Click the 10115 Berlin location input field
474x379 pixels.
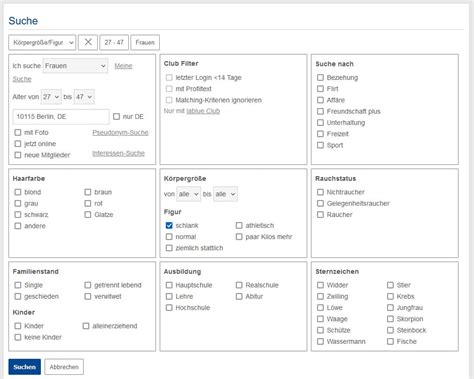(x=61, y=117)
